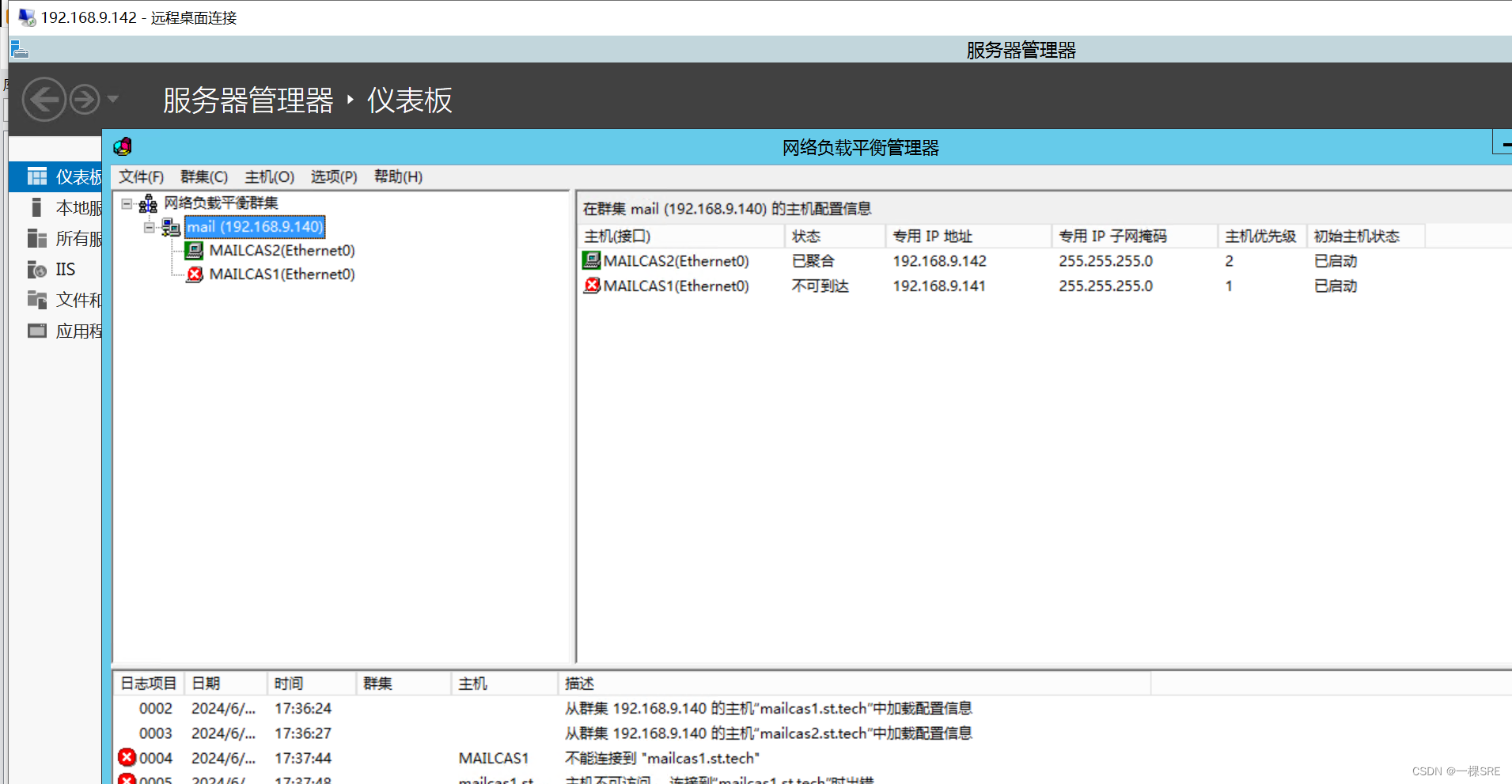
Task: Click the Server Manager back arrow
Action: tap(44, 100)
